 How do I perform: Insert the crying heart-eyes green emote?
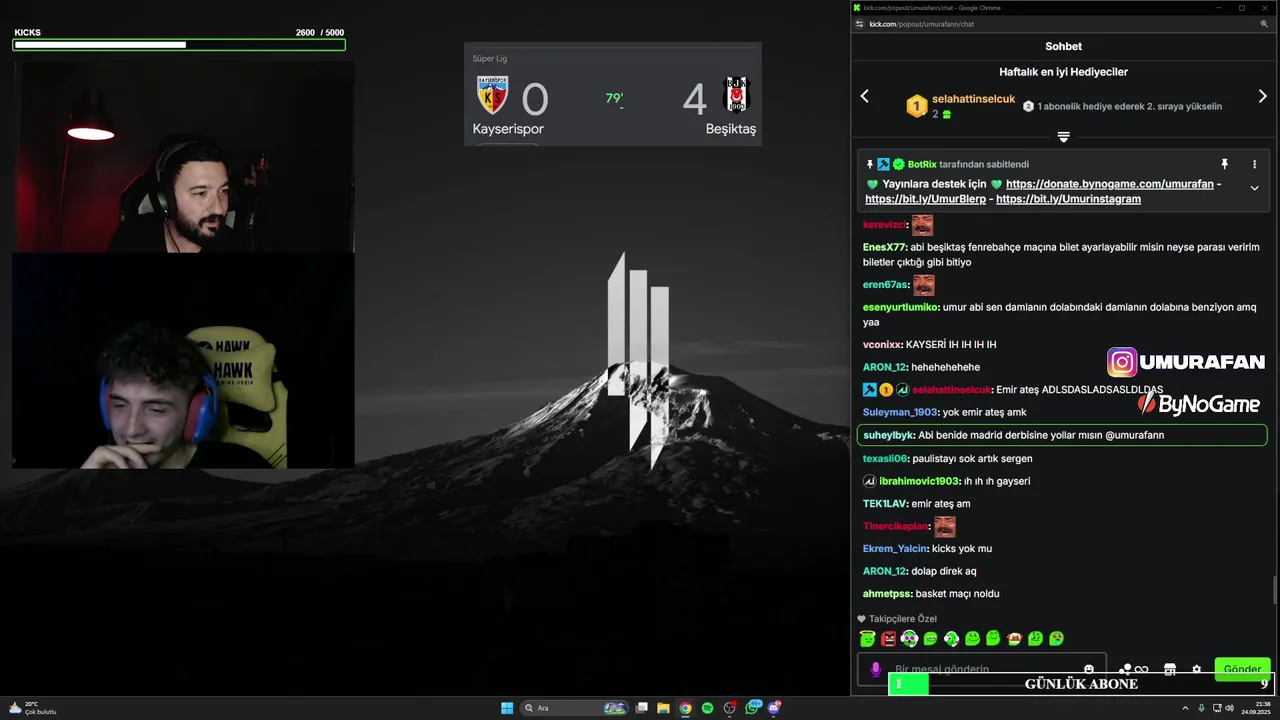coord(1056,638)
